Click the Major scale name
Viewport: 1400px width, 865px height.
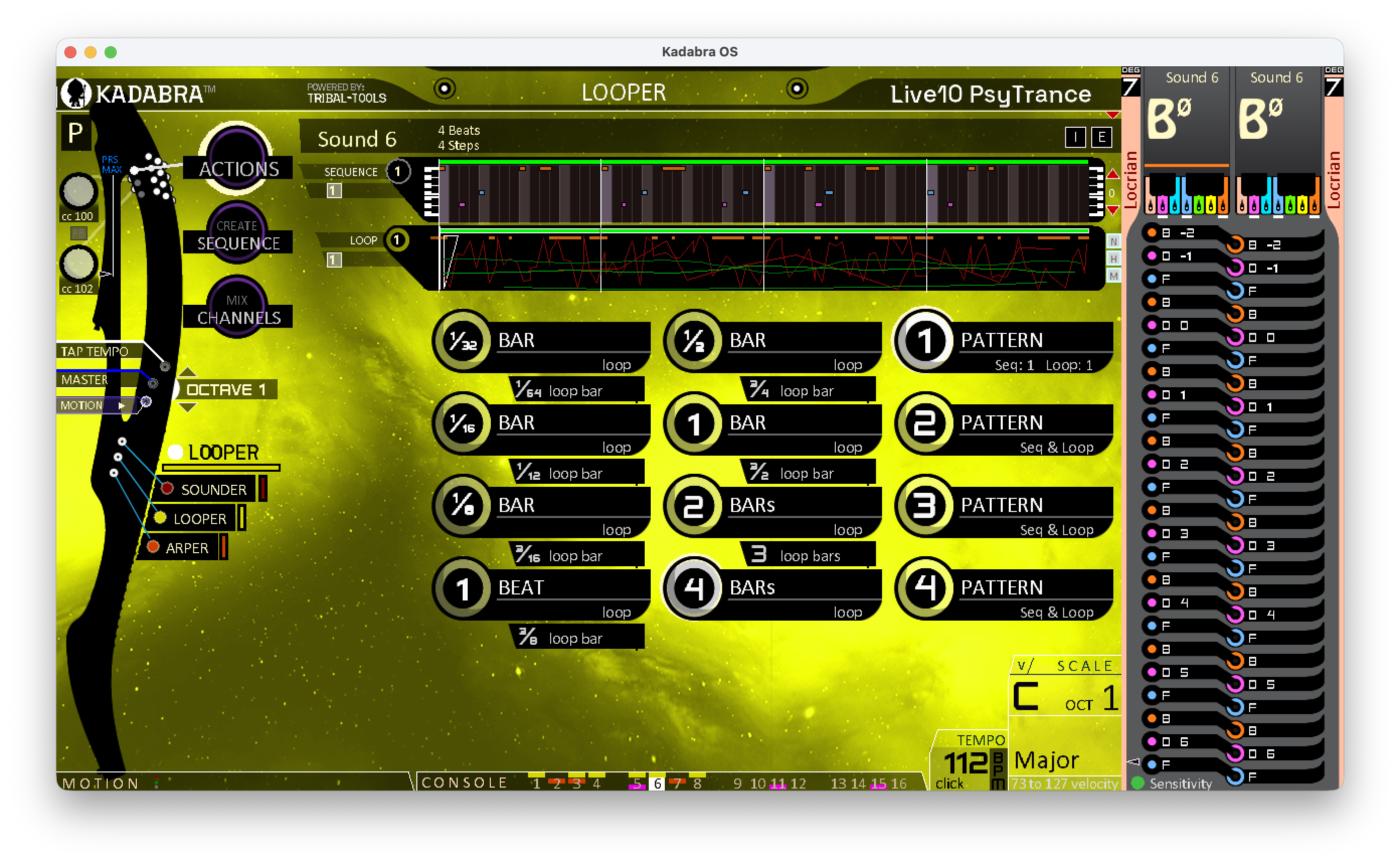(1046, 760)
